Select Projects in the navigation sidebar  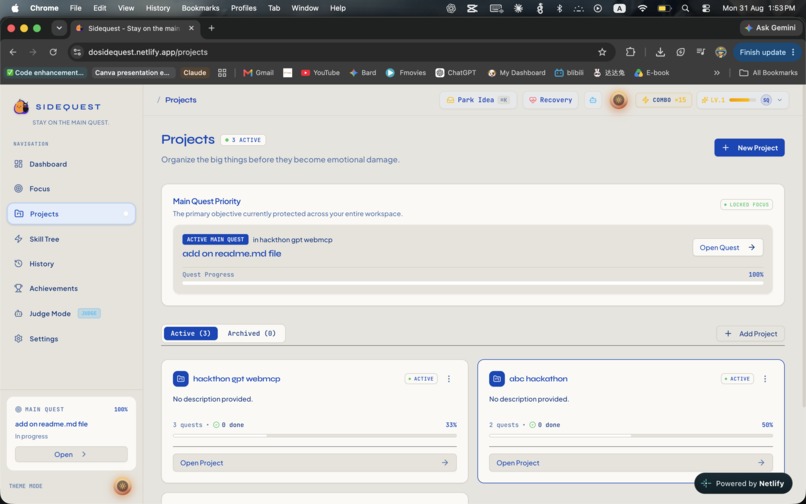(71, 214)
